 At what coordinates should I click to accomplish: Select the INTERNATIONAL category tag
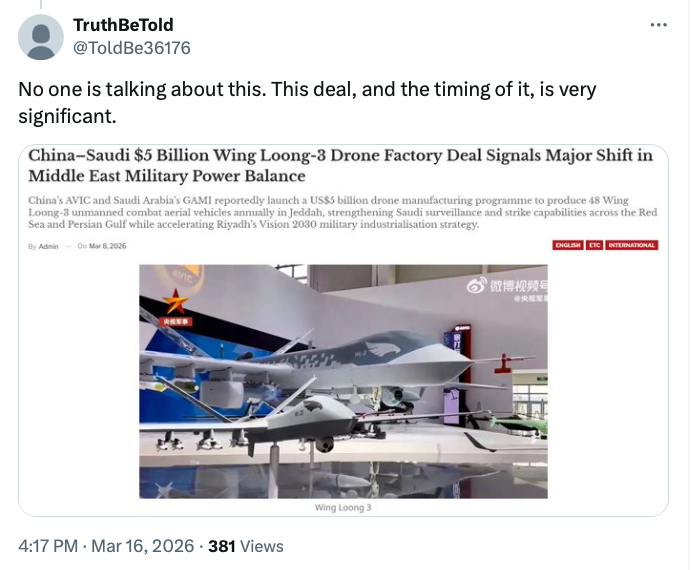click(631, 245)
